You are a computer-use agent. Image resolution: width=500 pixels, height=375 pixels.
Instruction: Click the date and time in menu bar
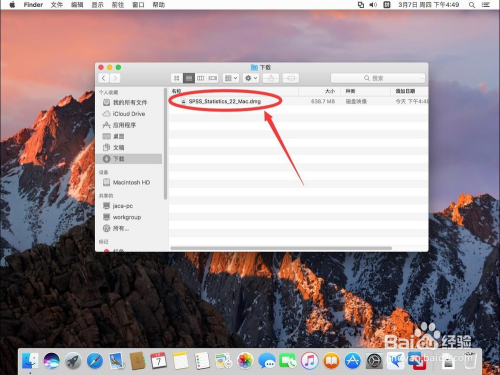click(x=429, y=5)
